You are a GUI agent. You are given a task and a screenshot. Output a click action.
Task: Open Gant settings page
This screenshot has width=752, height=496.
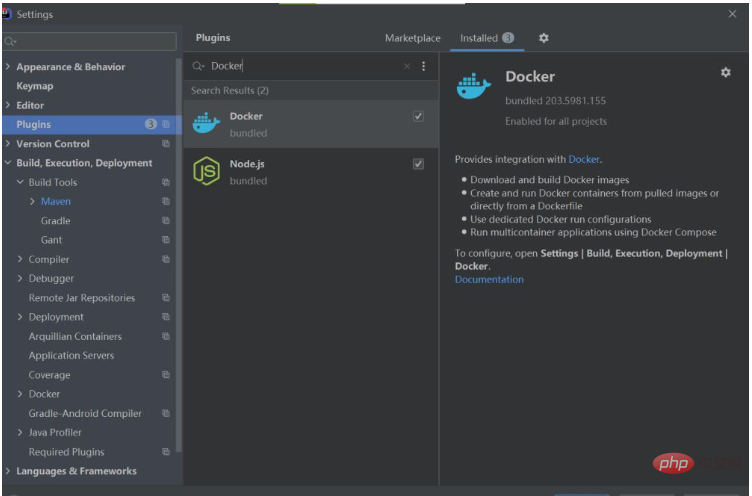(x=51, y=240)
